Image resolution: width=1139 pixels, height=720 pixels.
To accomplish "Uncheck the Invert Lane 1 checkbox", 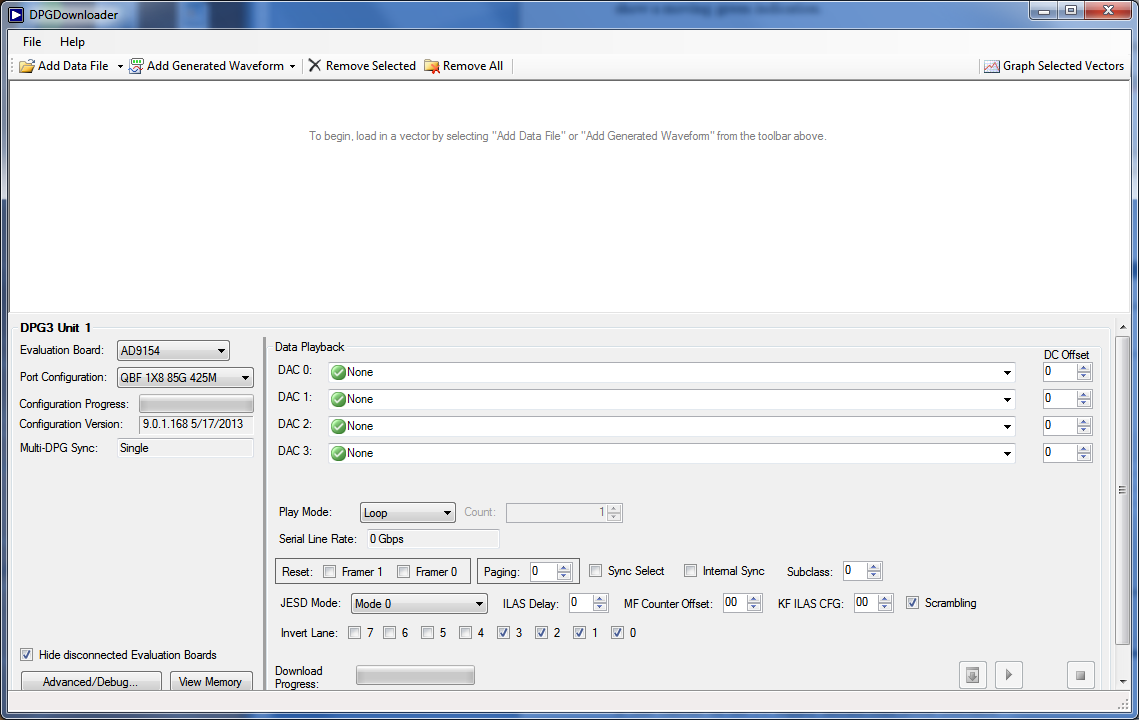I will pyautogui.click(x=579, y=633).
